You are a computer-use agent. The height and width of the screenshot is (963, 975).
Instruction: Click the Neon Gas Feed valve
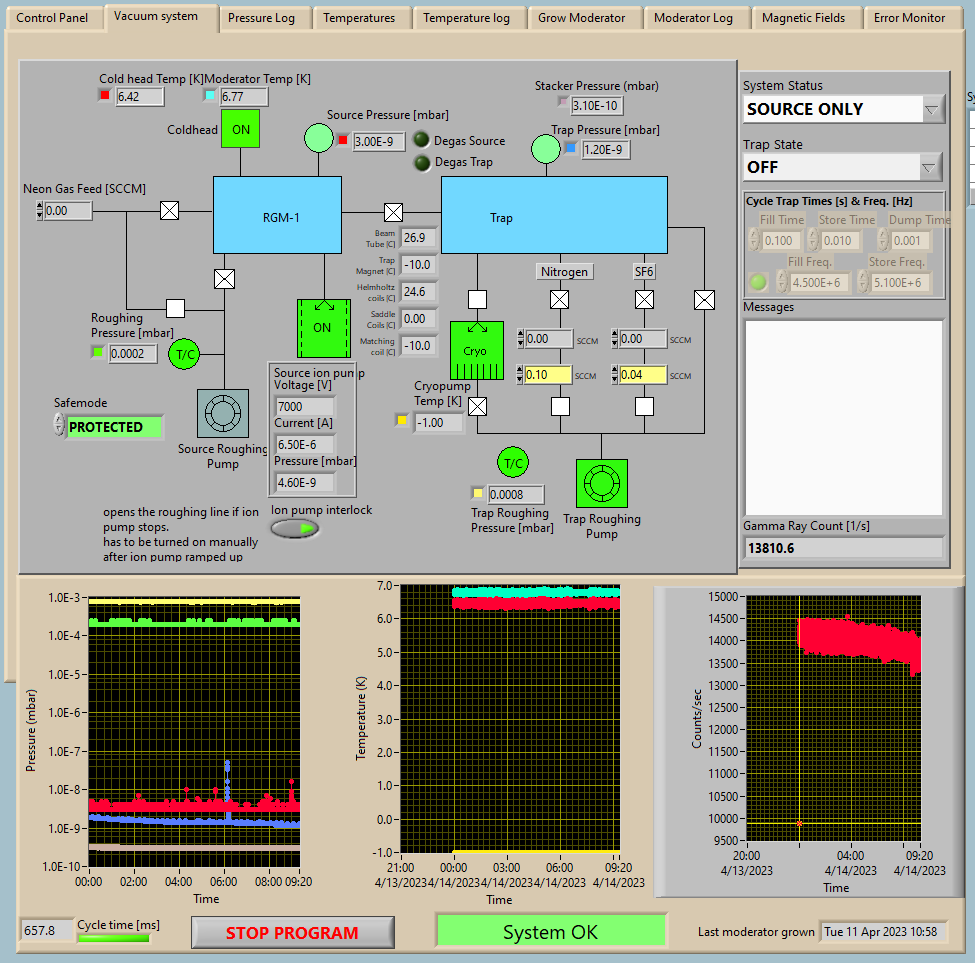pos(170,211)
